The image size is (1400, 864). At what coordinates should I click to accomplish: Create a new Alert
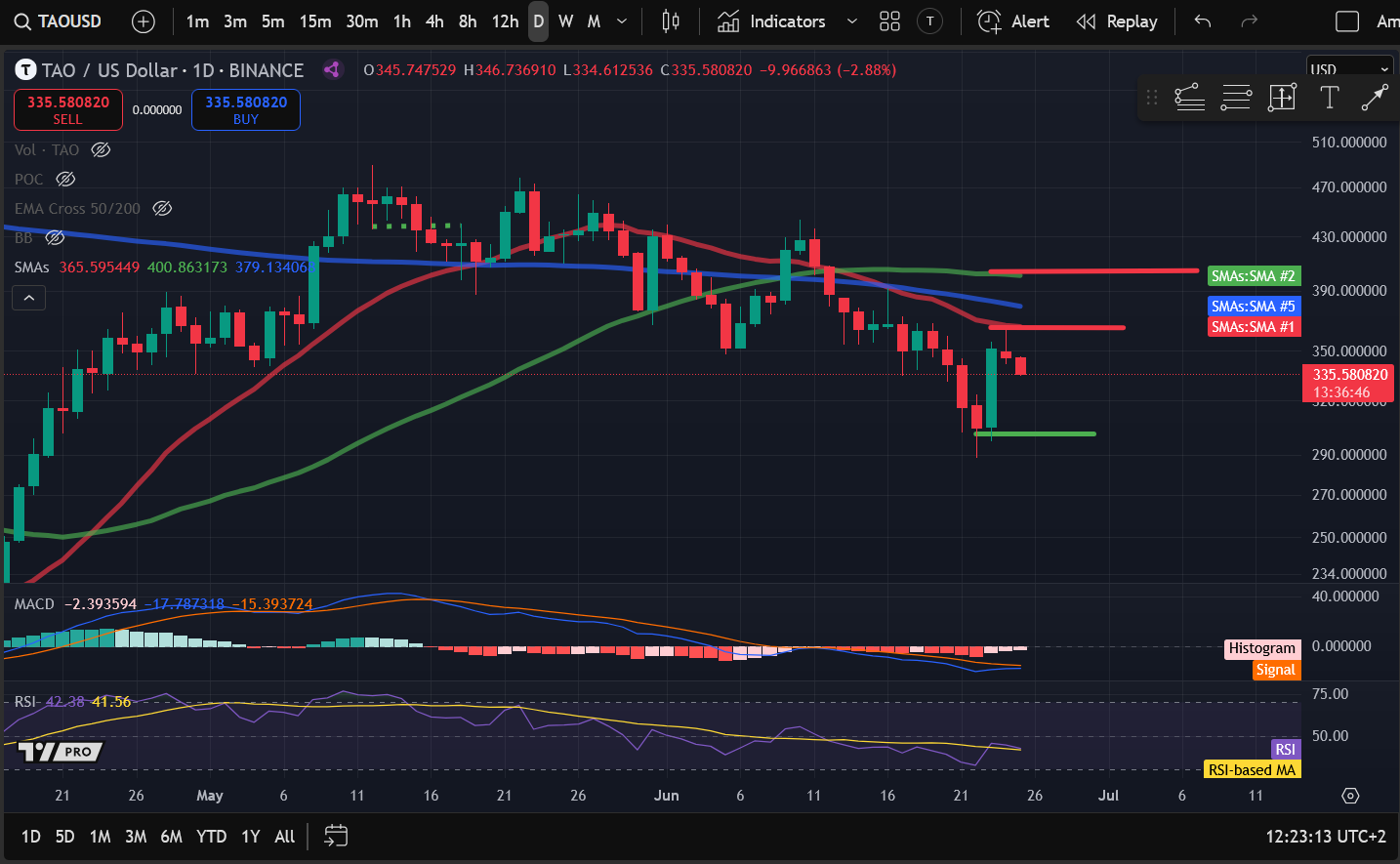point(1013,21)
